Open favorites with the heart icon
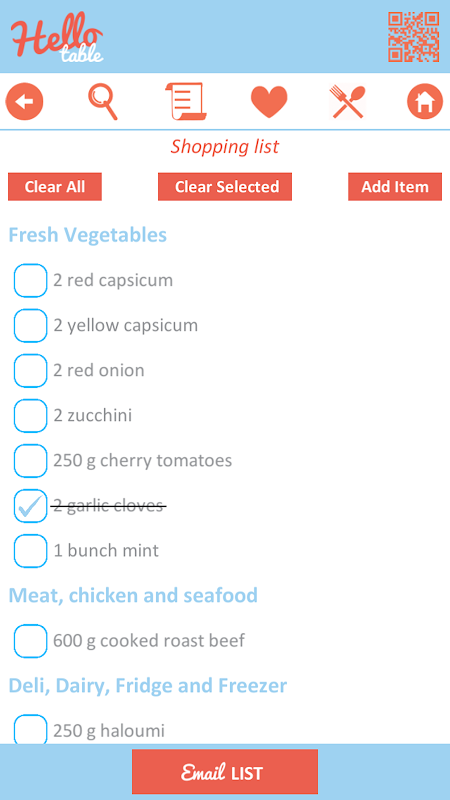Image resolution: width=450 pixels, height=800 pixels. (x=269, y=102)
